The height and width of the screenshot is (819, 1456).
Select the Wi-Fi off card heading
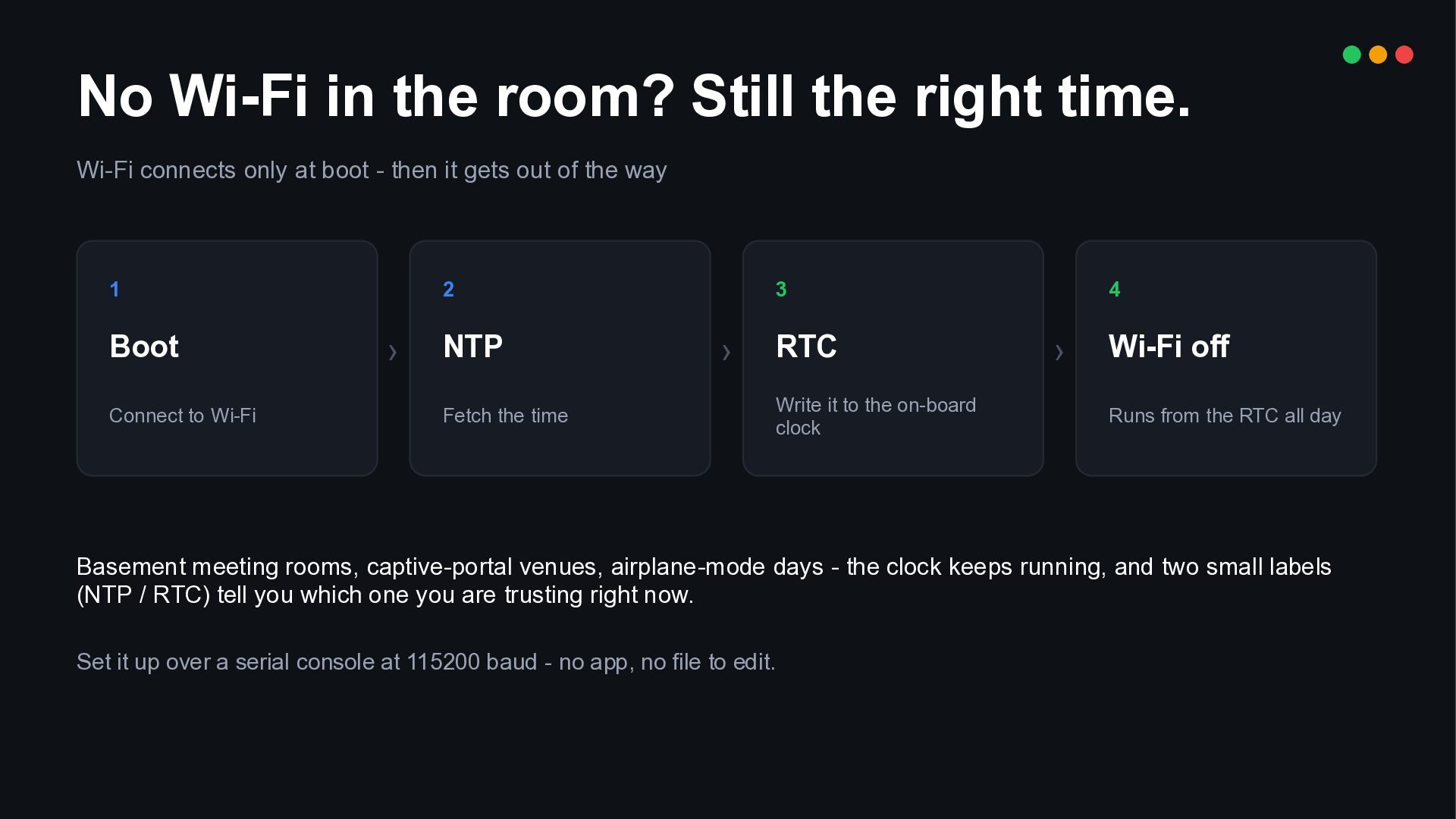click(1169, 347)
